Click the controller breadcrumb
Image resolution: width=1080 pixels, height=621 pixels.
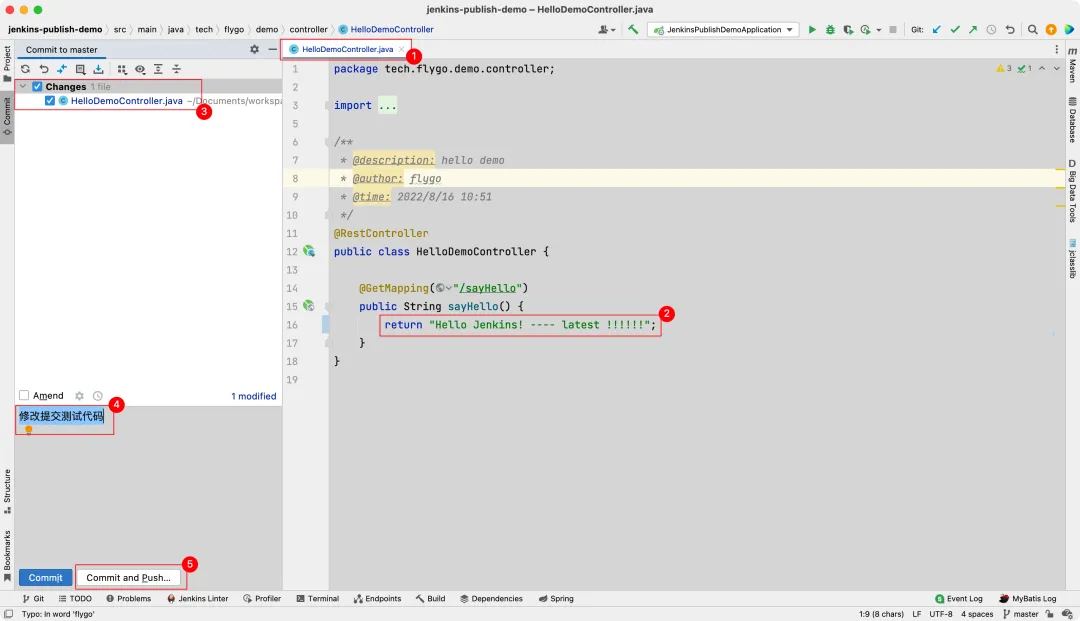pos(308,30)
